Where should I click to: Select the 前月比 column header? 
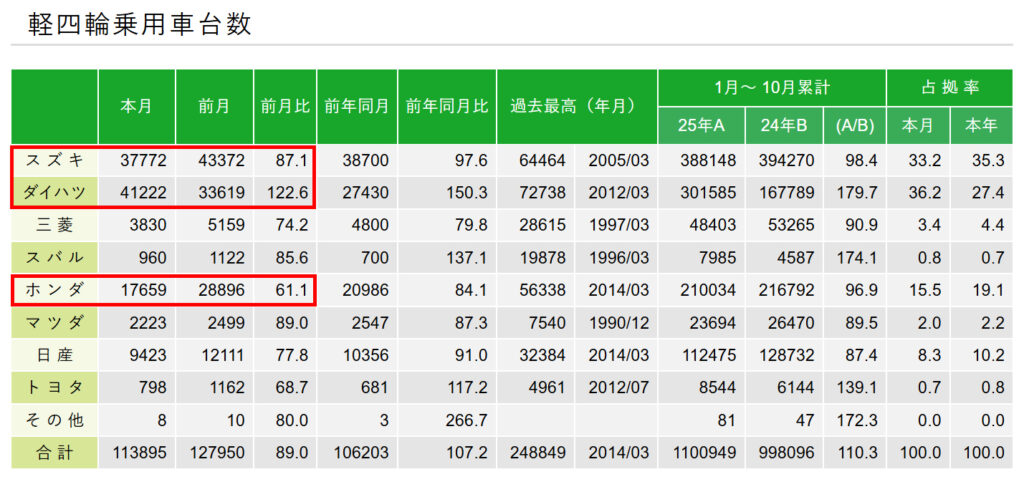(x=284, y=106)
